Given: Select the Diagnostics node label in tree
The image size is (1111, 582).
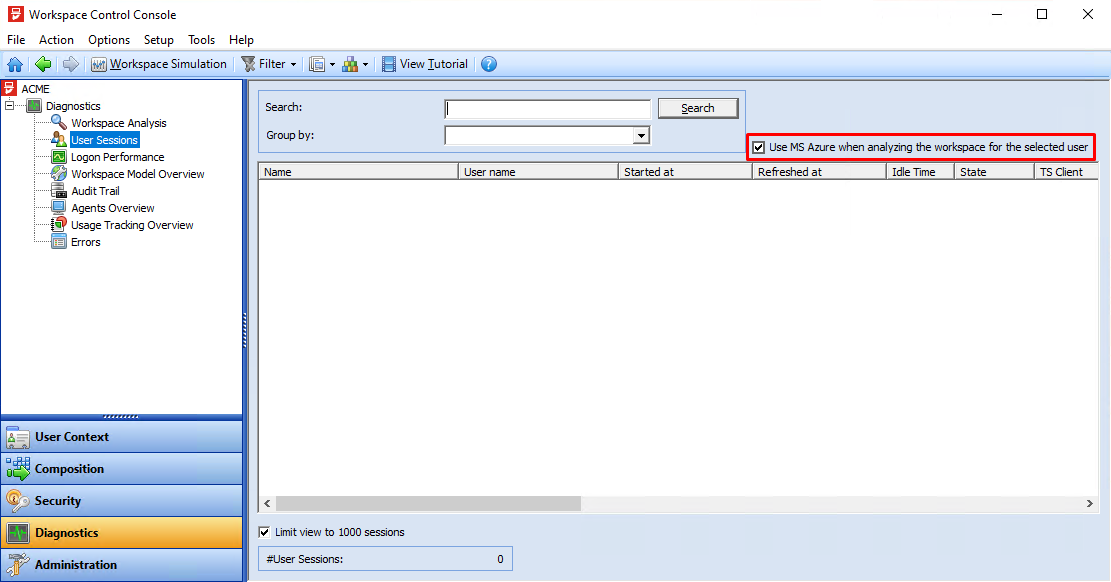Looking at the screenshot, I should 74,106.
